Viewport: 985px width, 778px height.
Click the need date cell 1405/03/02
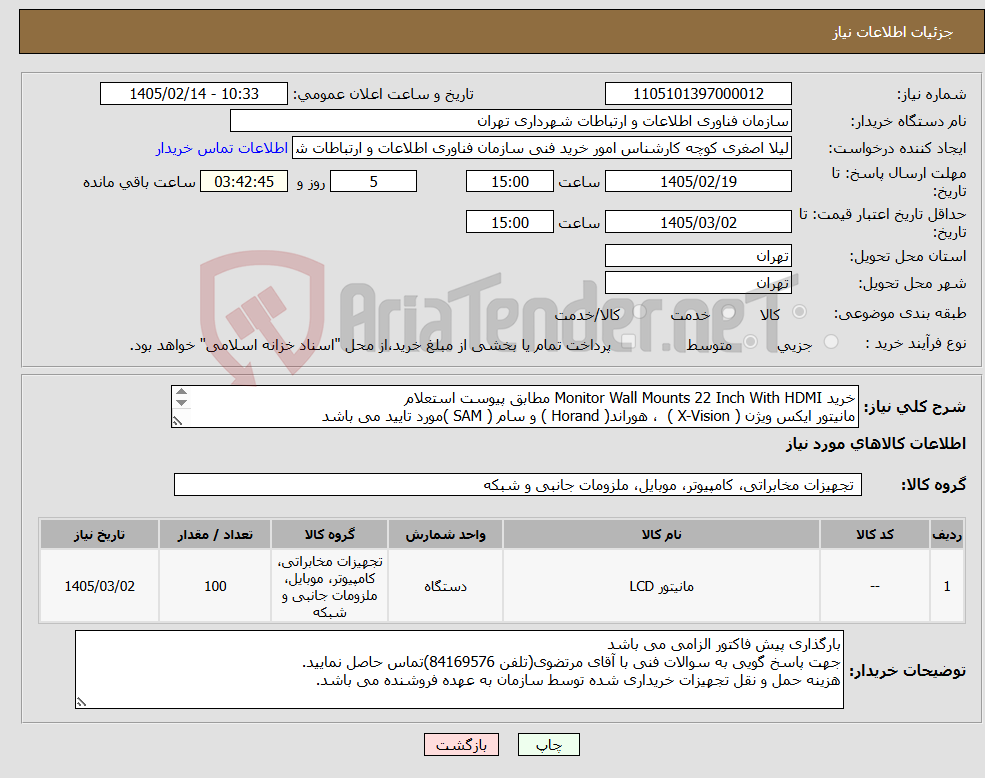(99, 586)
